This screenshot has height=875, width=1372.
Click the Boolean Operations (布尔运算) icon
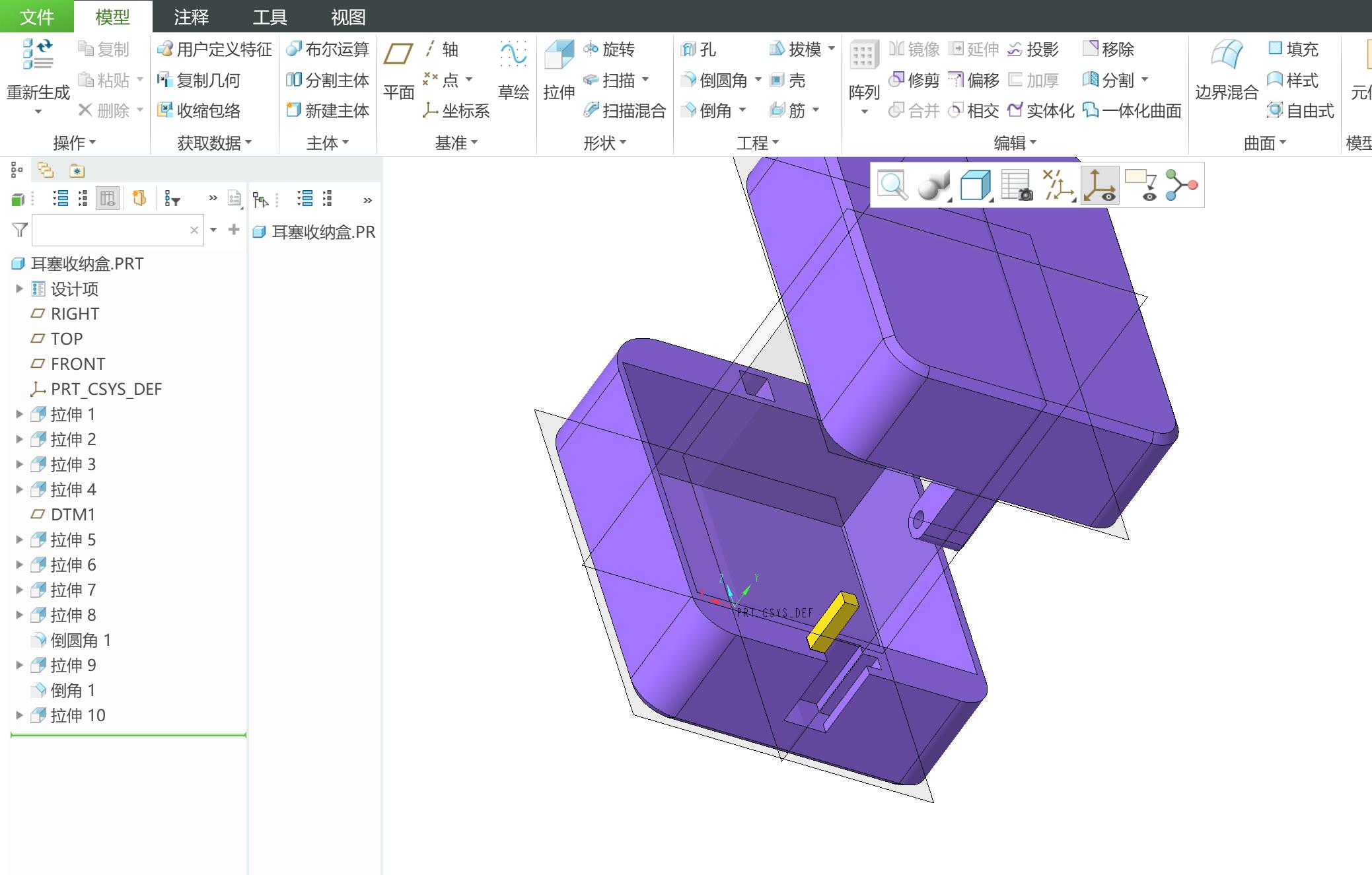click(293, 50)
